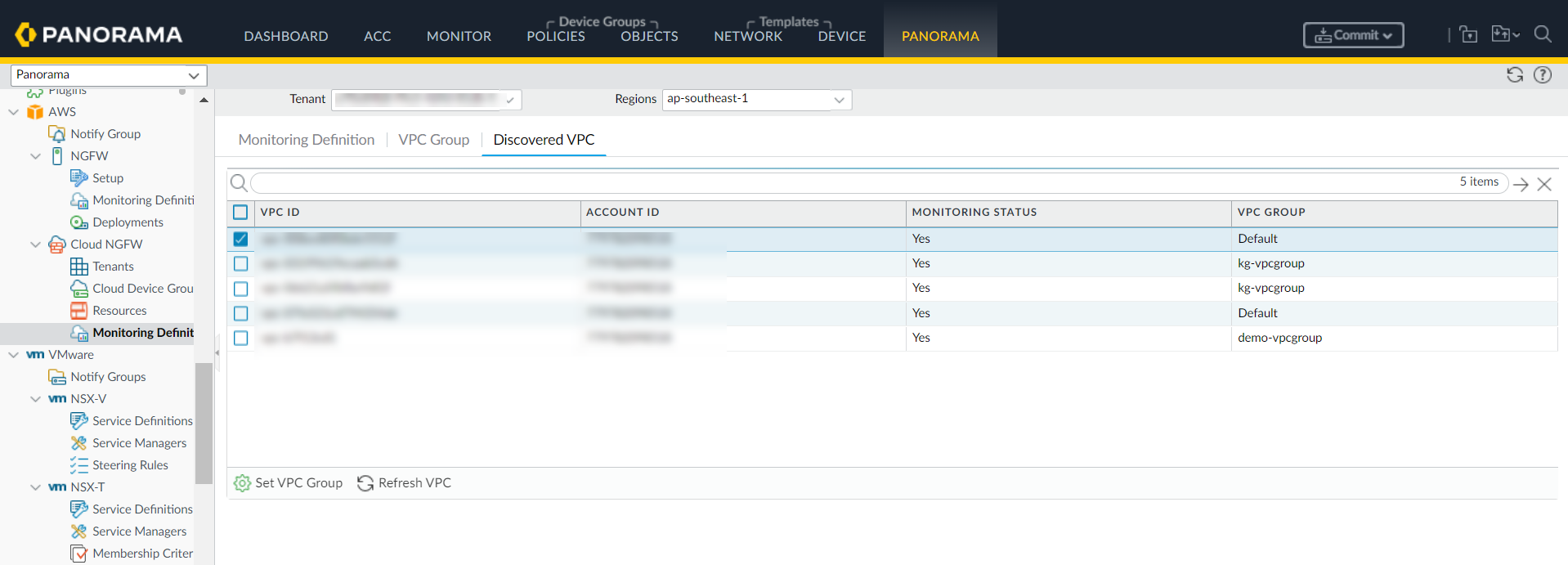Open the MONITOR top menu
Viewport: 1568px width, 565px height.
point(459,36)
